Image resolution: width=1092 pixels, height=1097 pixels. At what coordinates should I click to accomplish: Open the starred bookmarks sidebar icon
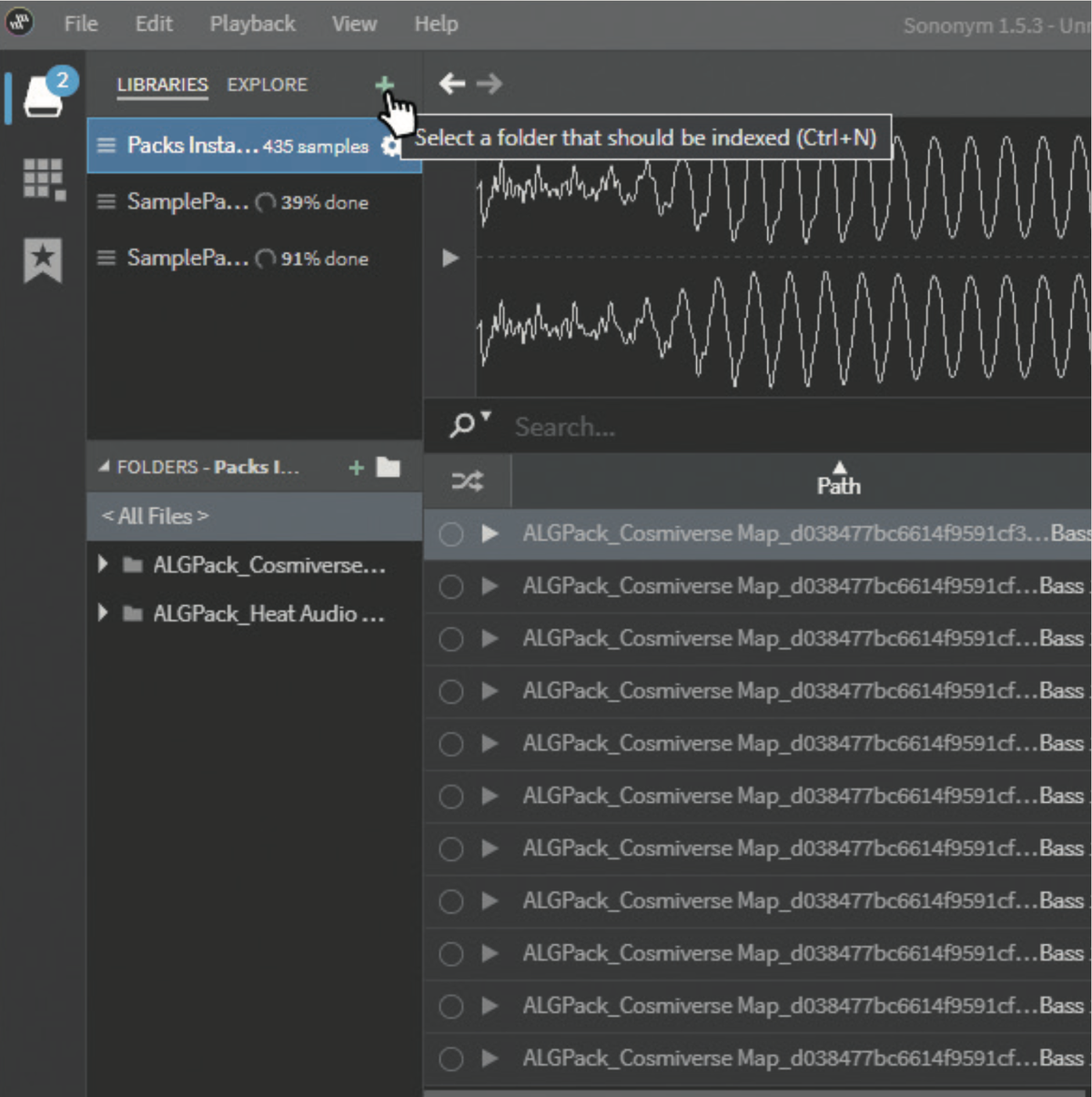pyautogui.click(x=43, y=260)
